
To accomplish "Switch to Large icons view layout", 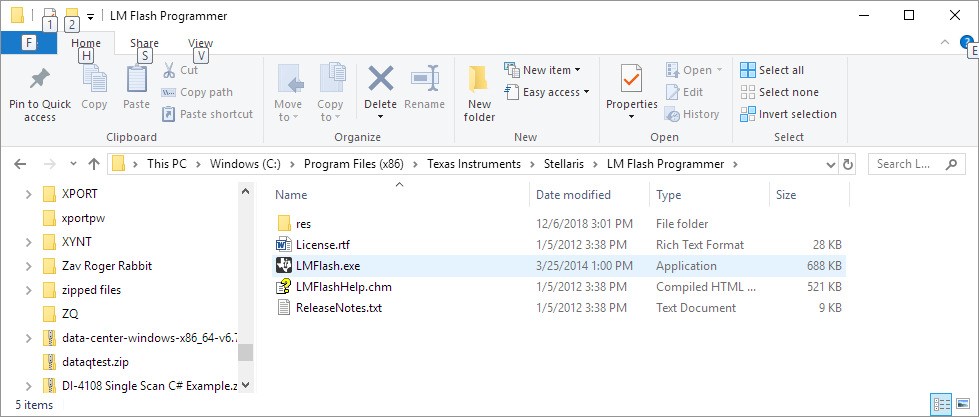I will click(963, 404).
